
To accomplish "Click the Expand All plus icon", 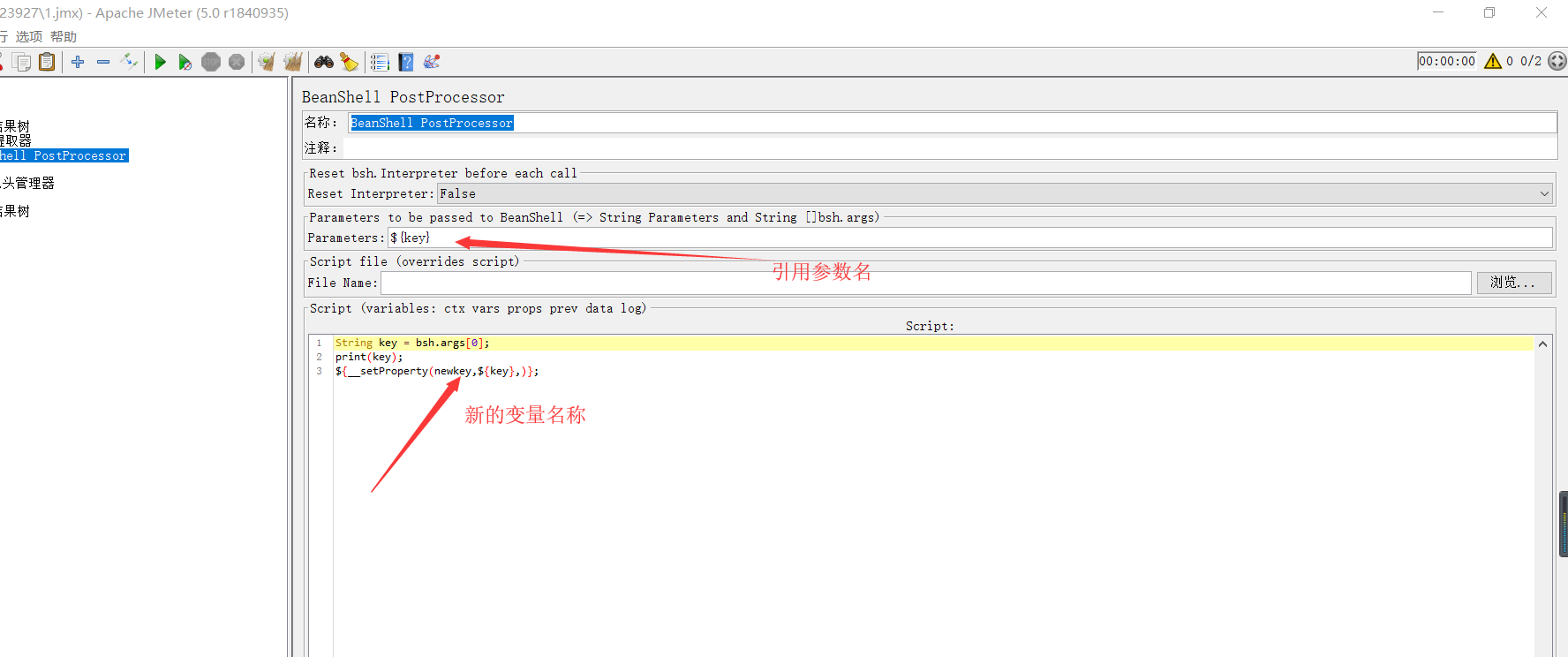I will pyautogui.click(x=78, y=62).
